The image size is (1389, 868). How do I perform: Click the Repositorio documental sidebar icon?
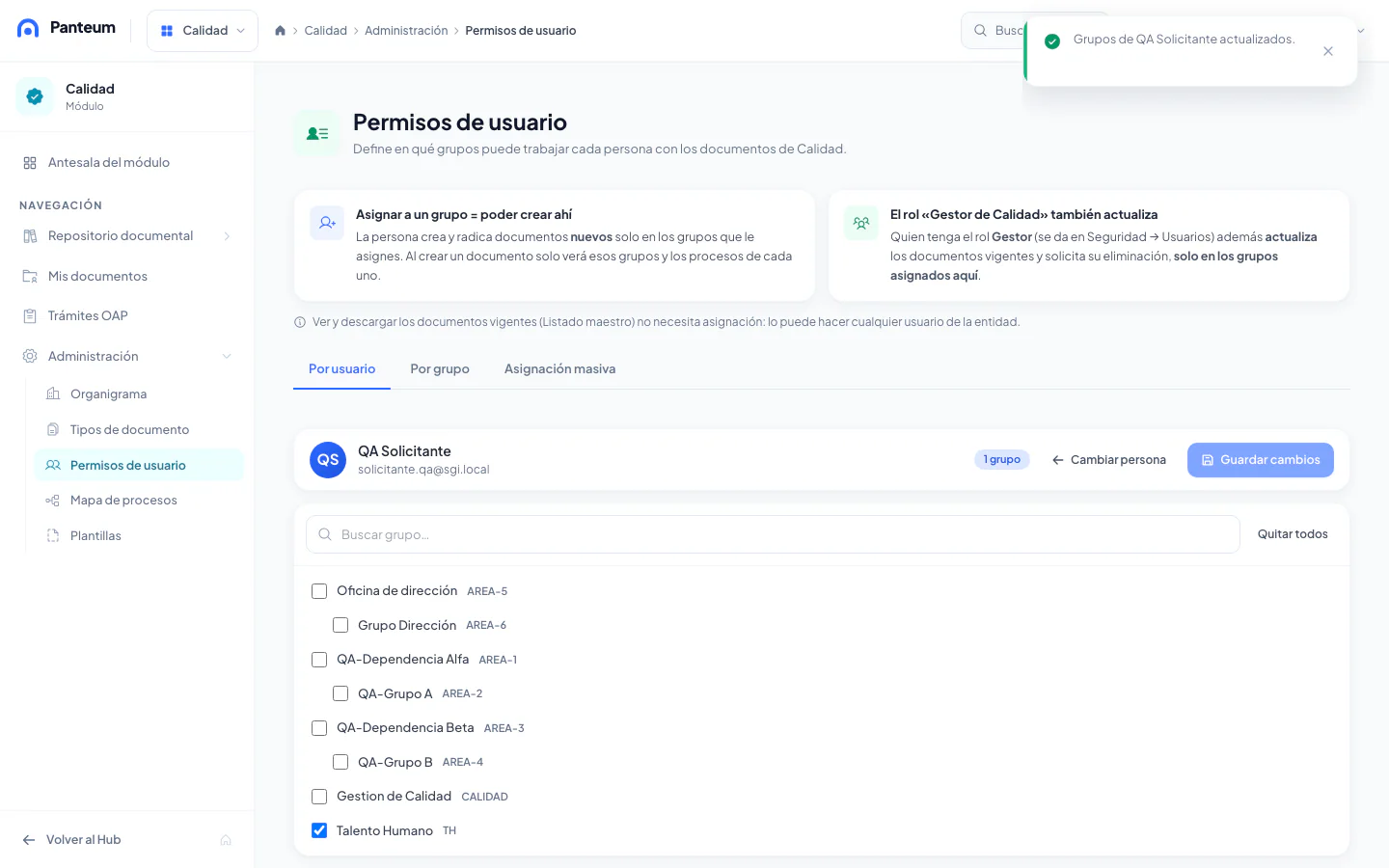pos(30,236)
